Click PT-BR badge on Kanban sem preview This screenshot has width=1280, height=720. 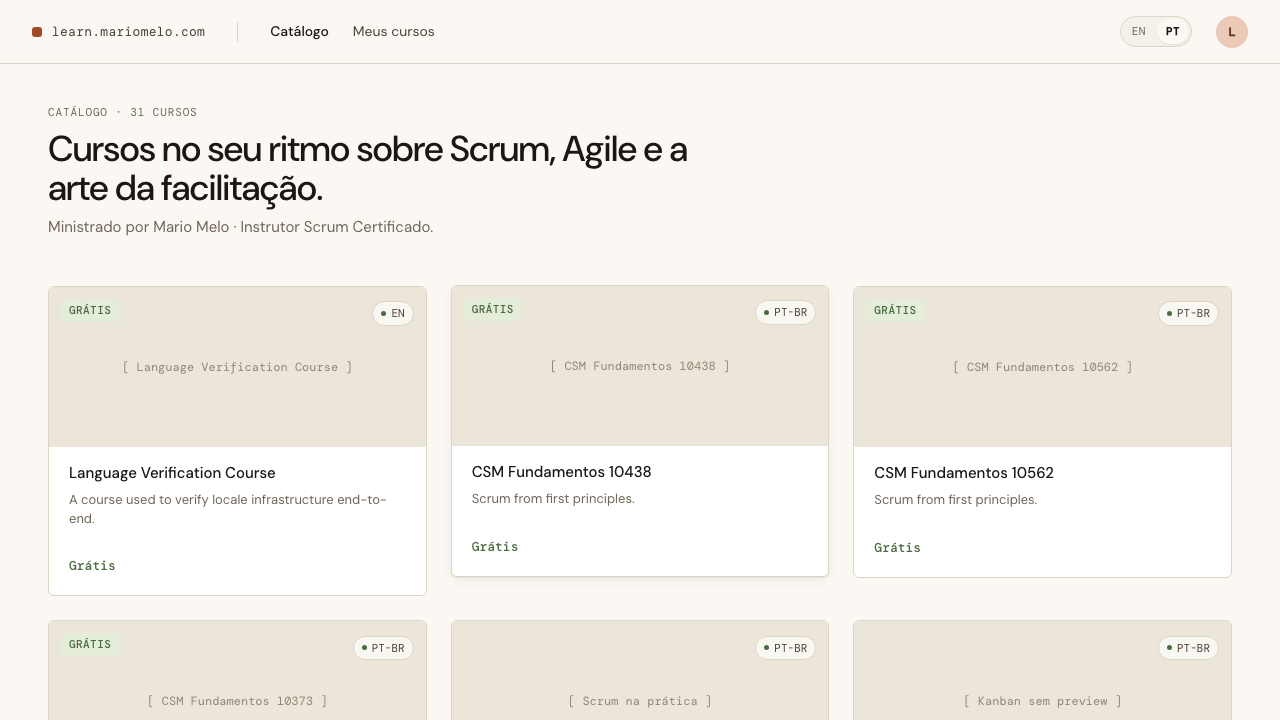point(1188,648)
